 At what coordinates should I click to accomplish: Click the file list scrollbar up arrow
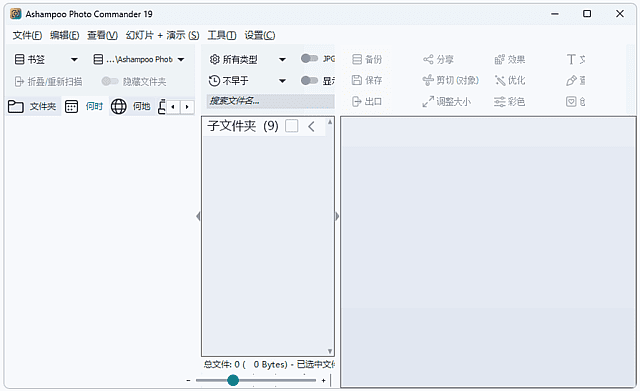(x=330, y=122)
